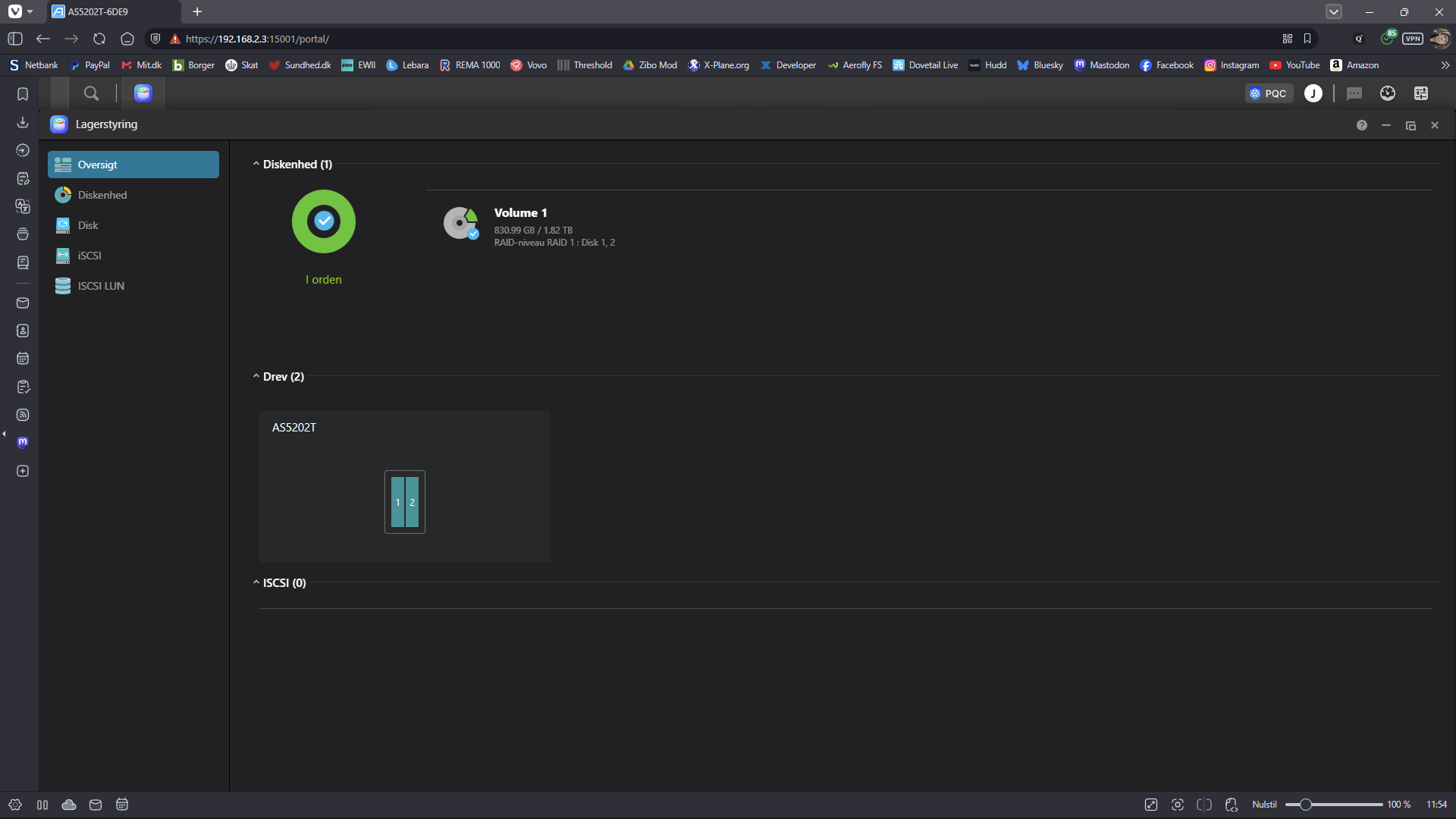Collapse the Diskenhed (1) section
Screen dimensions: 1456x819
coord(256,164)
